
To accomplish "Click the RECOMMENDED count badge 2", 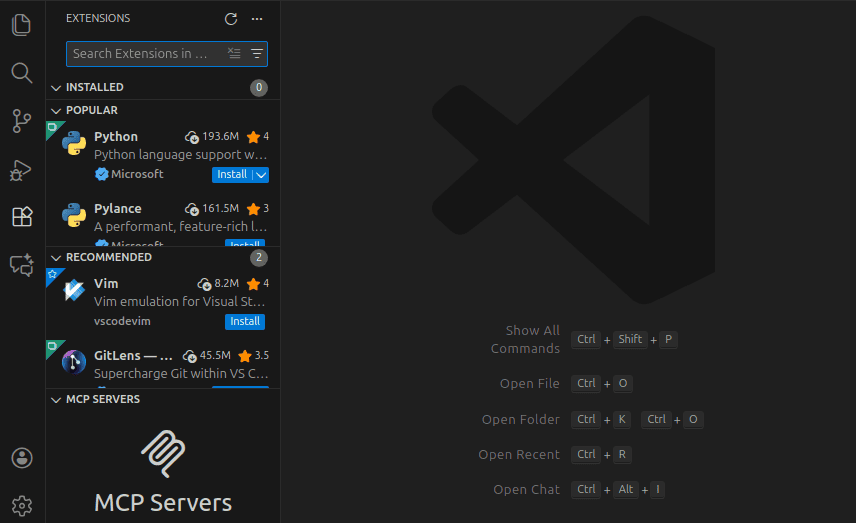I will click(x=259, y=257).
